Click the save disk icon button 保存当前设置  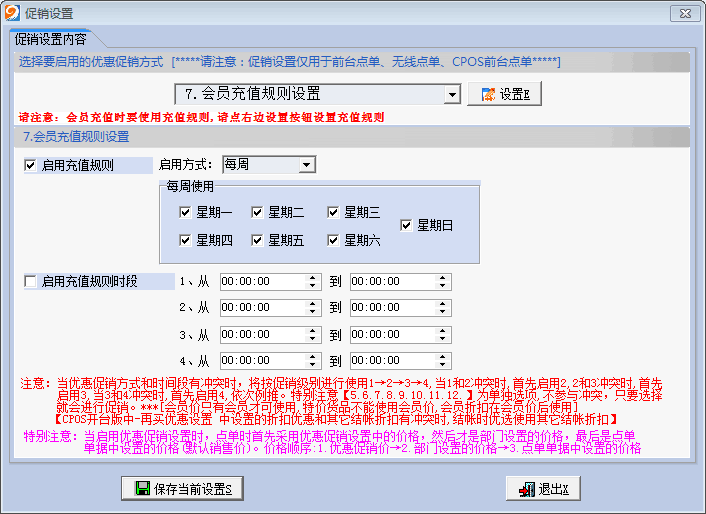click(183, 488)
